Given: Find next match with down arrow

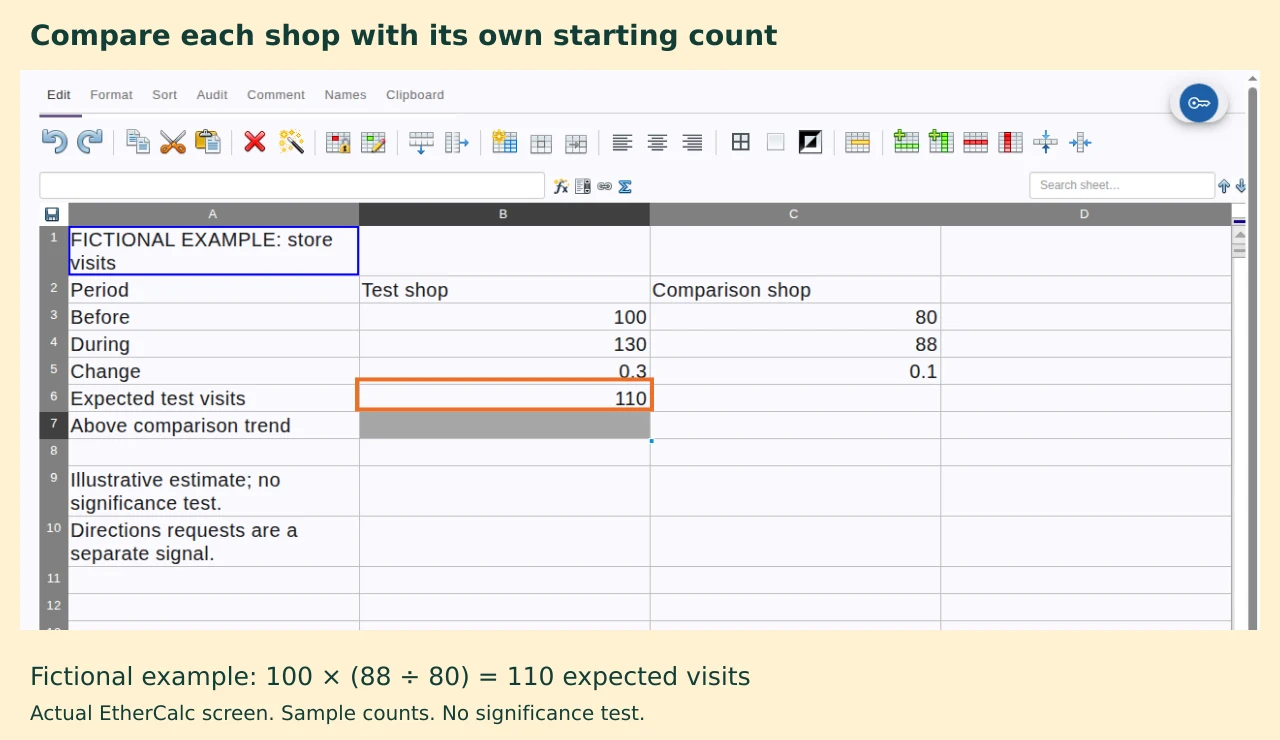Looking at the screenshot, I should (x=1241, y=186).
